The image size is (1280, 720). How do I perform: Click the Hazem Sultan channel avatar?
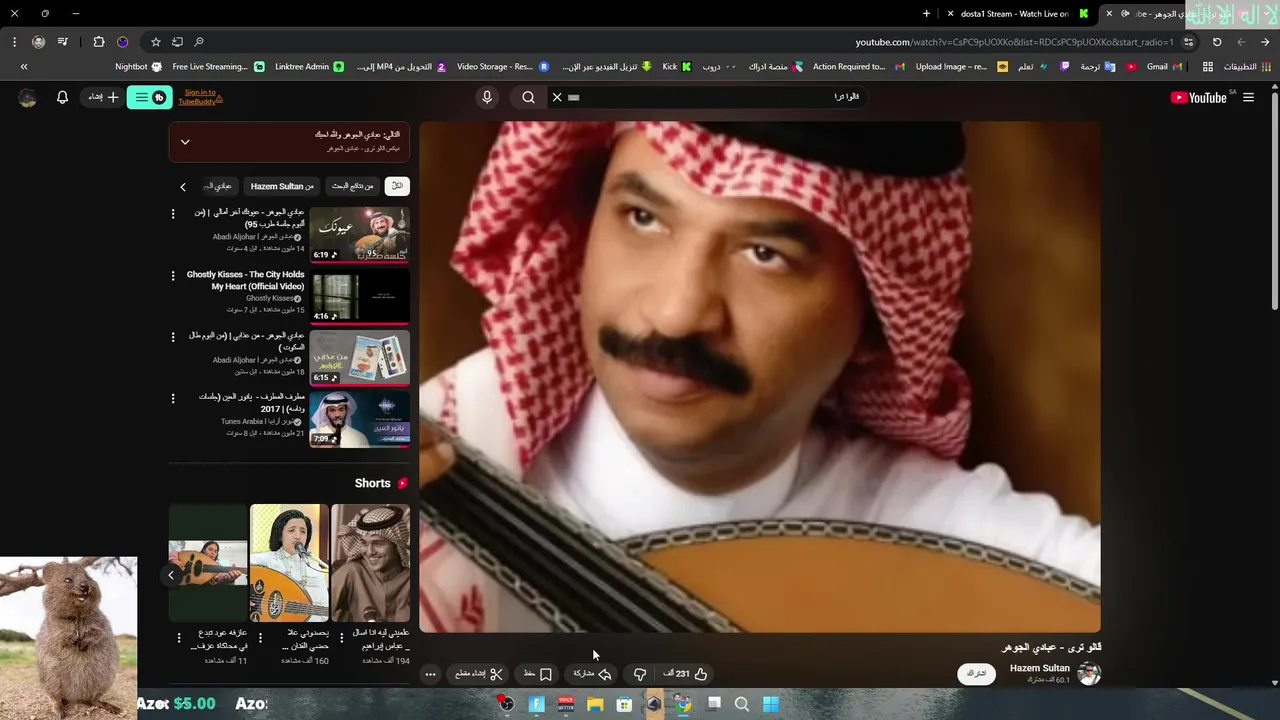pyautogui.click(x=1089, y=674)
